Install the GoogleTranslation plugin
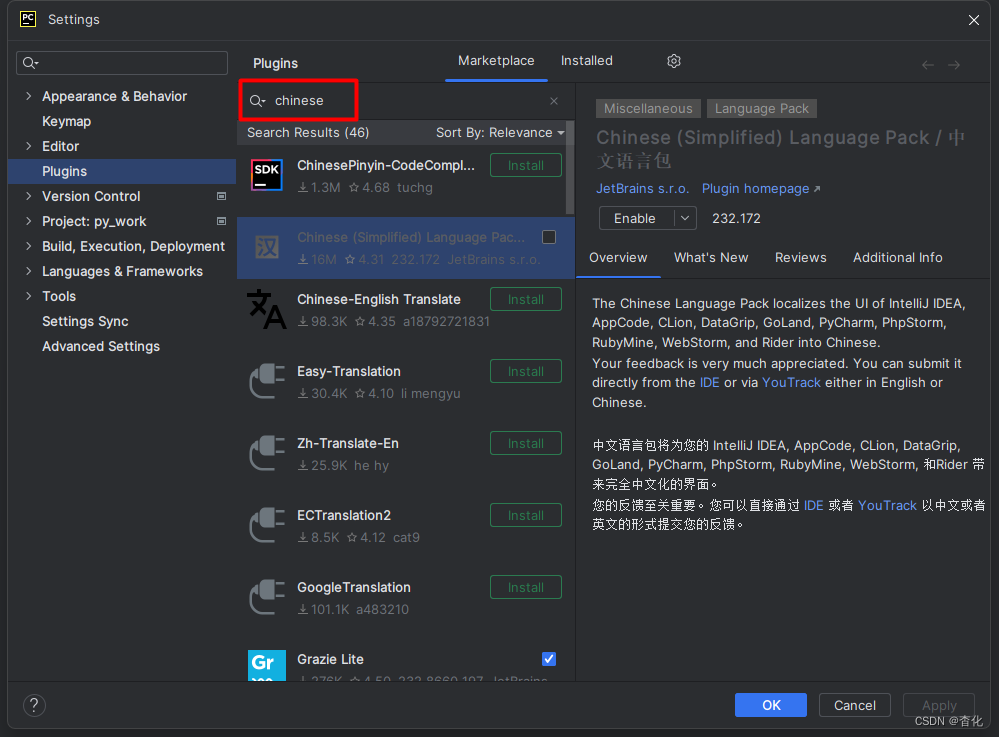The height and width of the screenshot is (737, 999). click(x=526, y=587)
